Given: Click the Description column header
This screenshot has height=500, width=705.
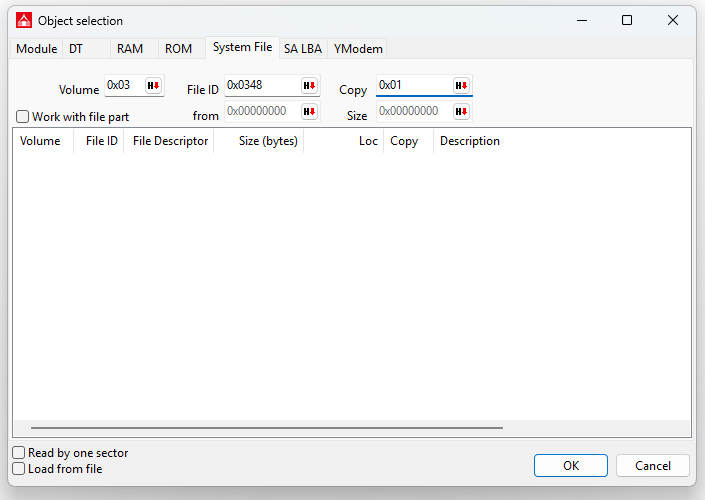Looking at the screenshot, I should pos(469,141).
